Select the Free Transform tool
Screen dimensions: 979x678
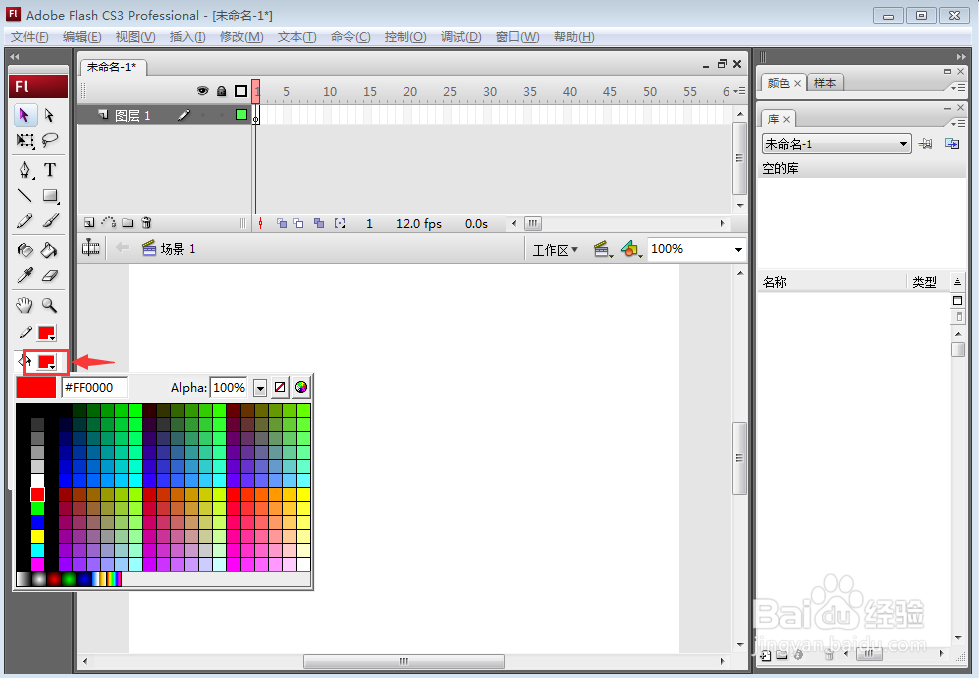(24, 140)
